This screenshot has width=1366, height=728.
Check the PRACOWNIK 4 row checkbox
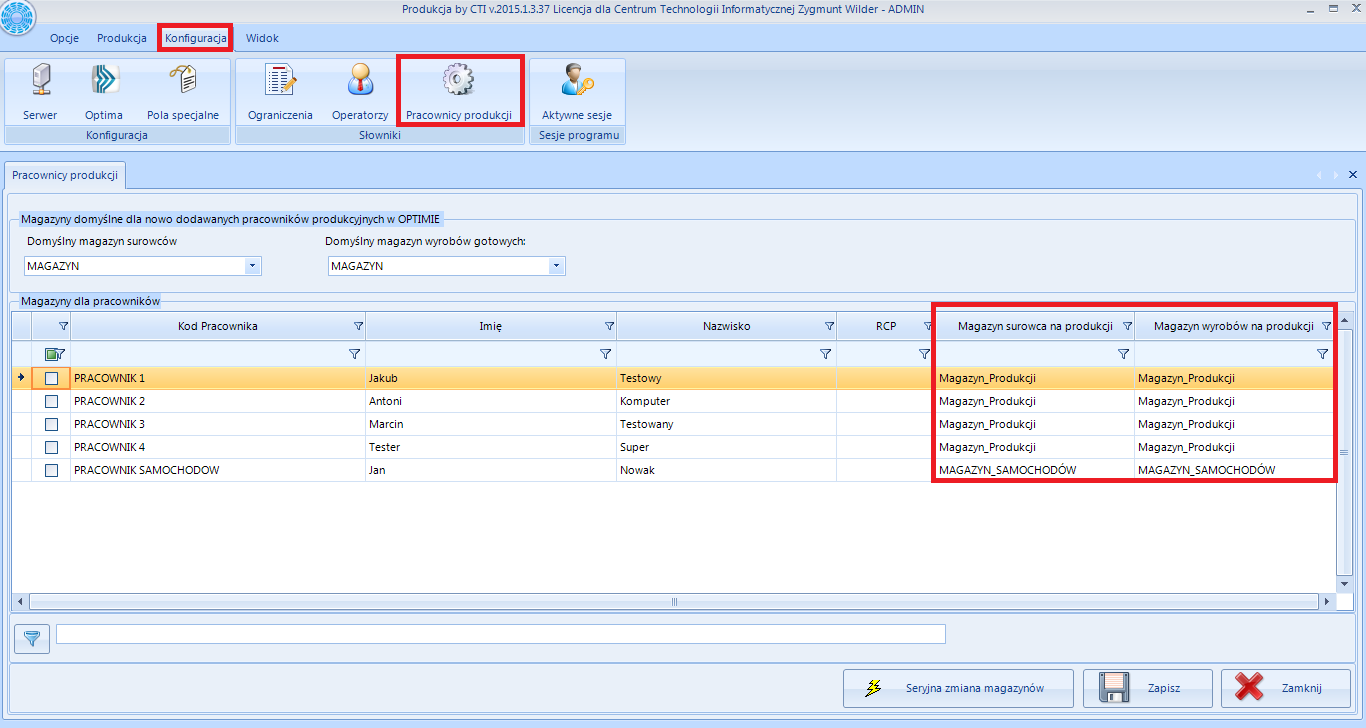point(51,447)
